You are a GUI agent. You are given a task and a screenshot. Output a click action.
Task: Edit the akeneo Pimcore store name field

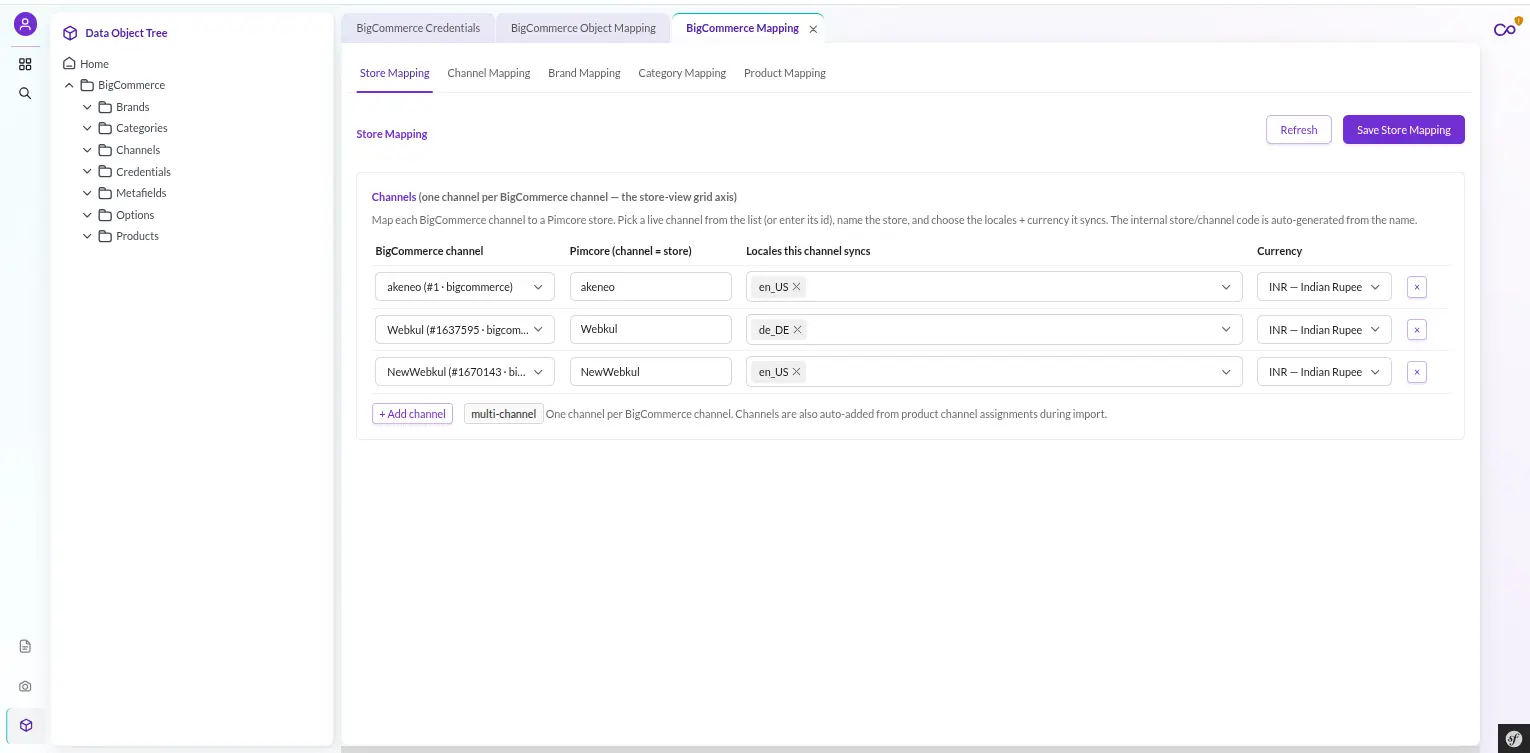pos(651,287)
